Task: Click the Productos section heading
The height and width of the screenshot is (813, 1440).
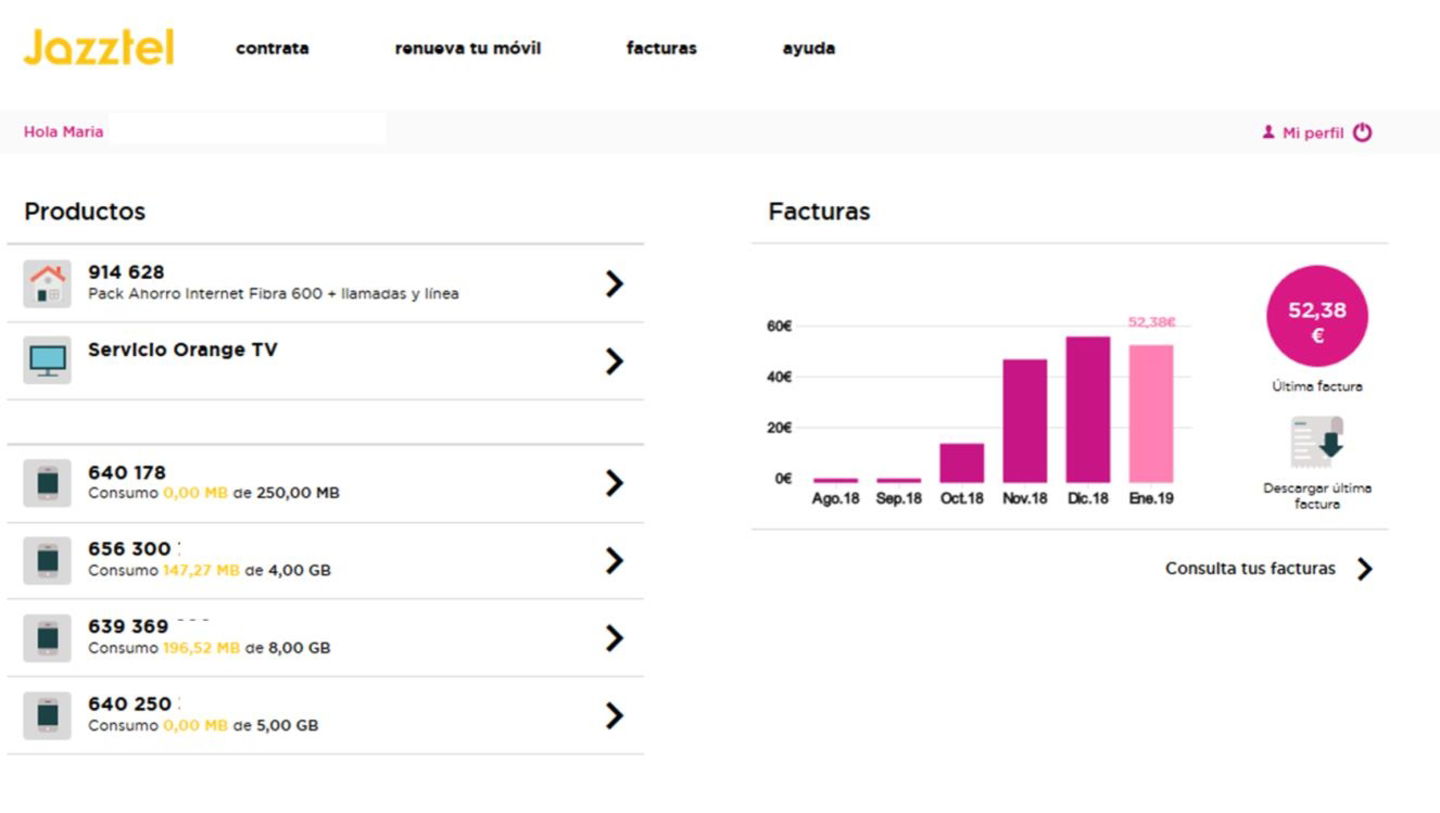Action: [85, 212]
